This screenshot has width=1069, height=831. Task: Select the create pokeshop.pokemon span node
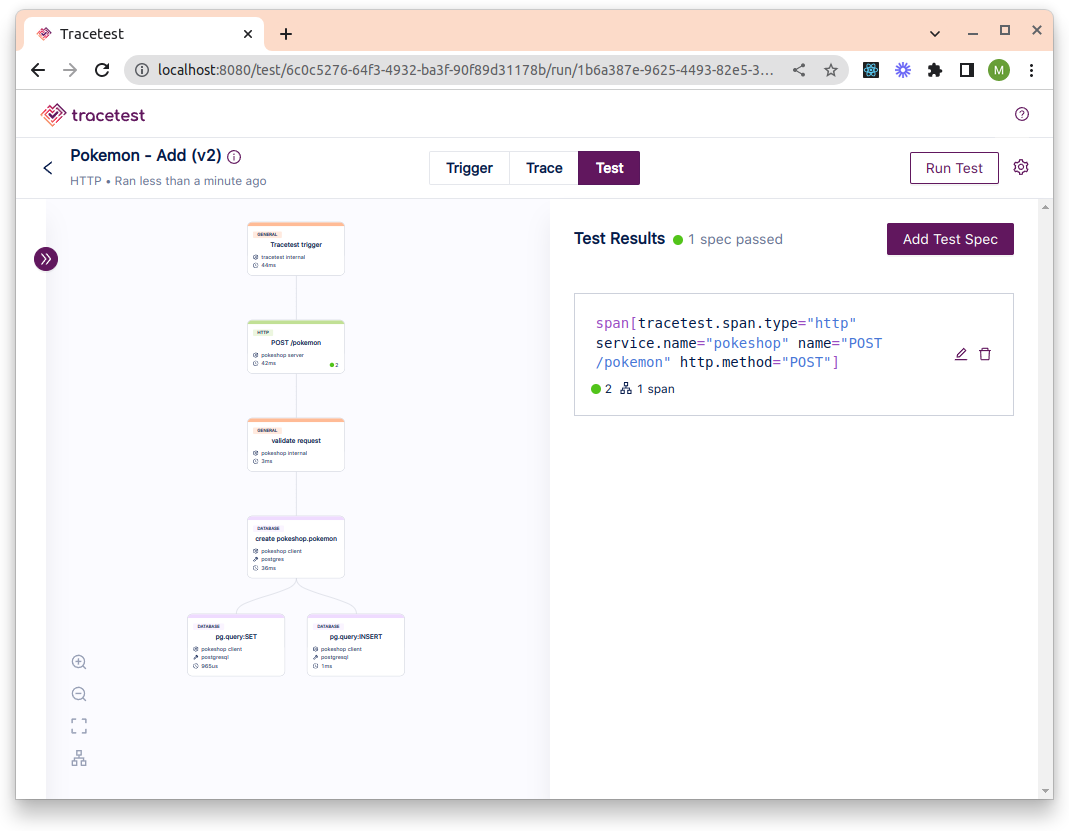click(x=296, y=547)
